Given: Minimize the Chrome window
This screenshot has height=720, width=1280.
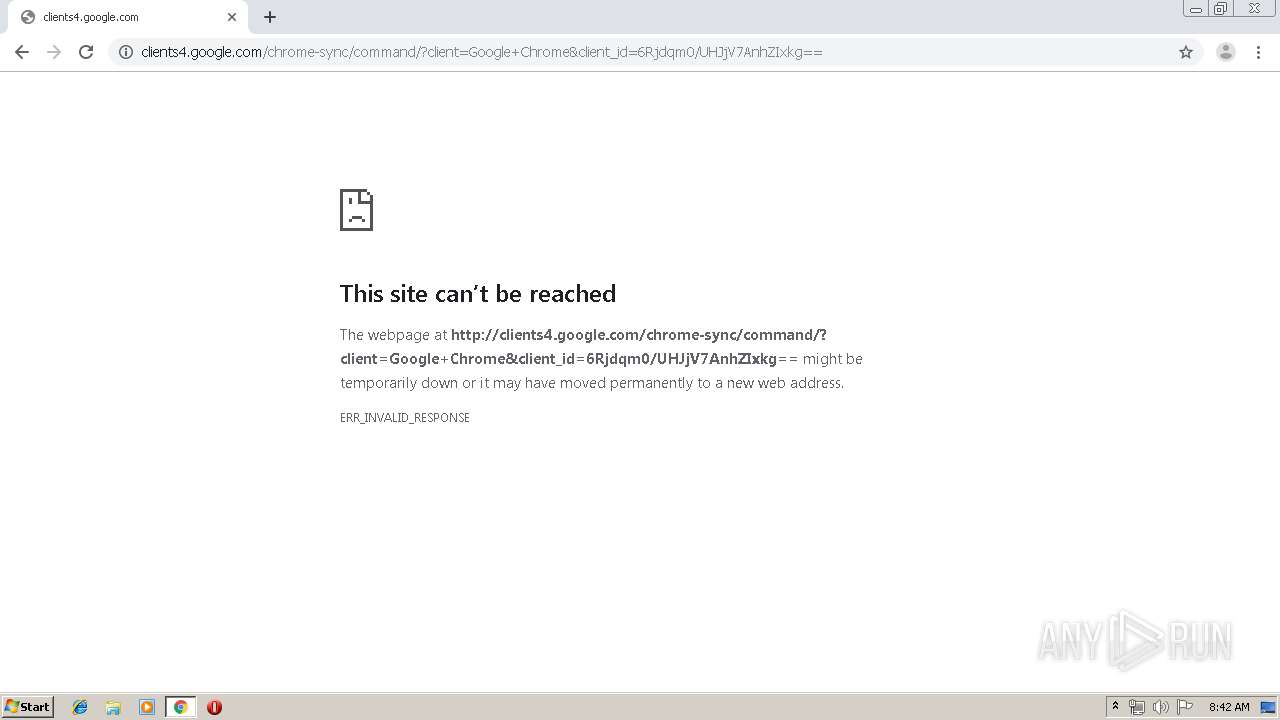Looking at the screenshot, I should coord(1196,9).
